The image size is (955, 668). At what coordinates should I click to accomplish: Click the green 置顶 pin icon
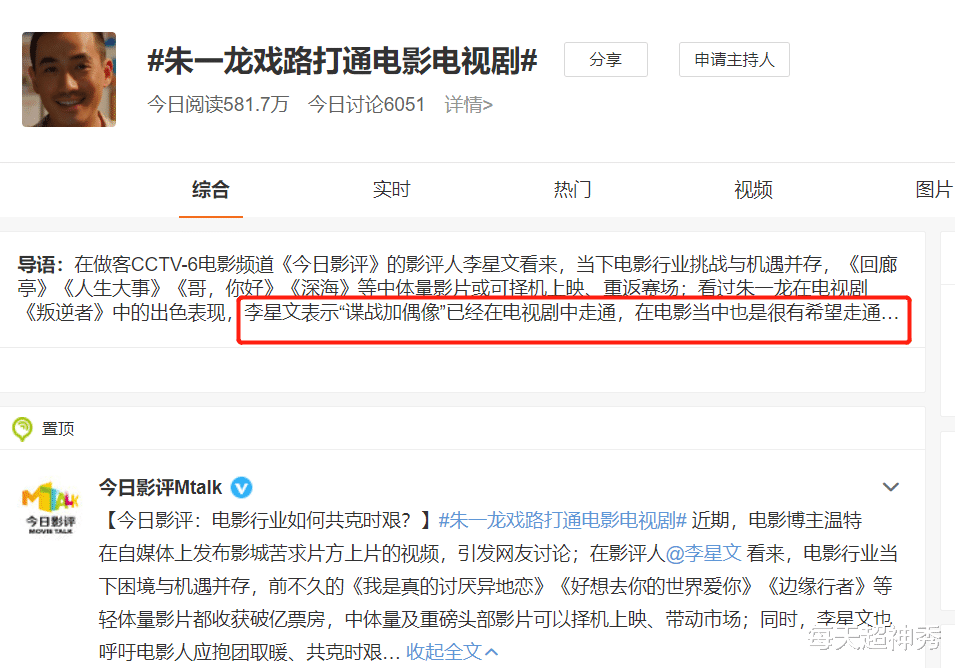(23, 429)
